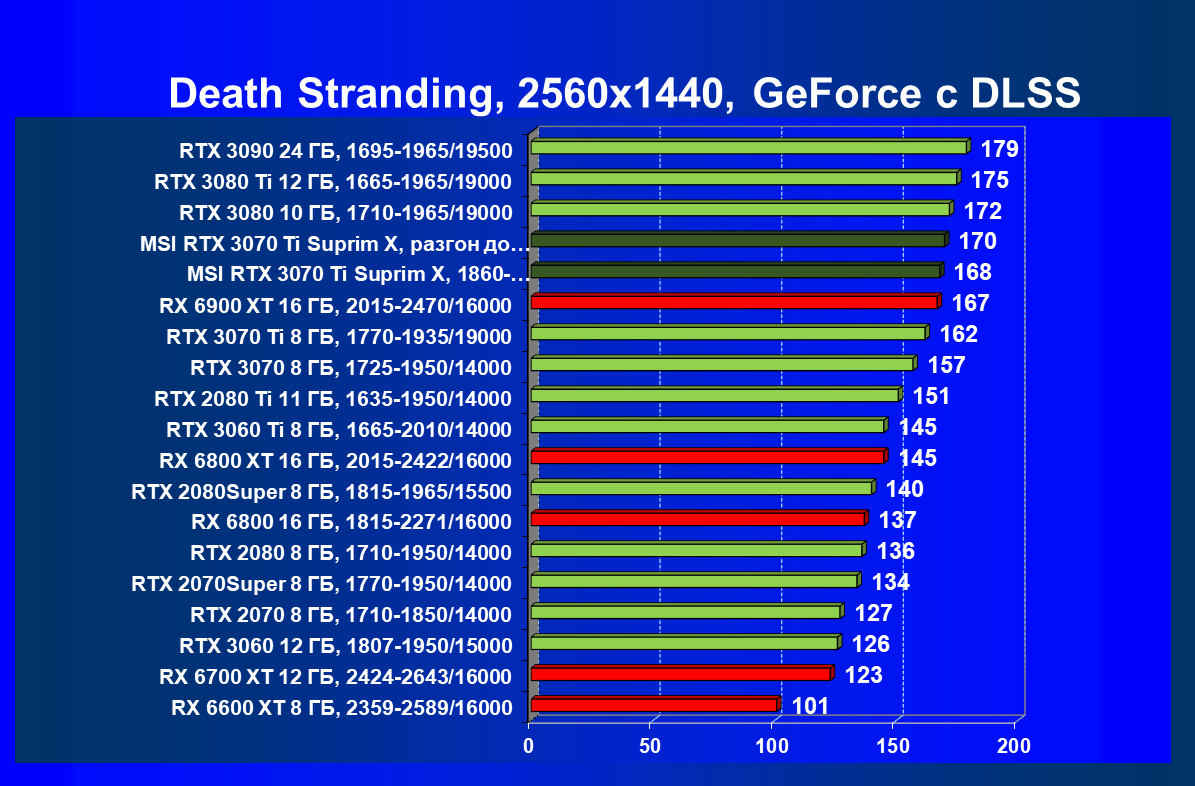
Task: Click the value 126 data label
Action: pos(870,645)
